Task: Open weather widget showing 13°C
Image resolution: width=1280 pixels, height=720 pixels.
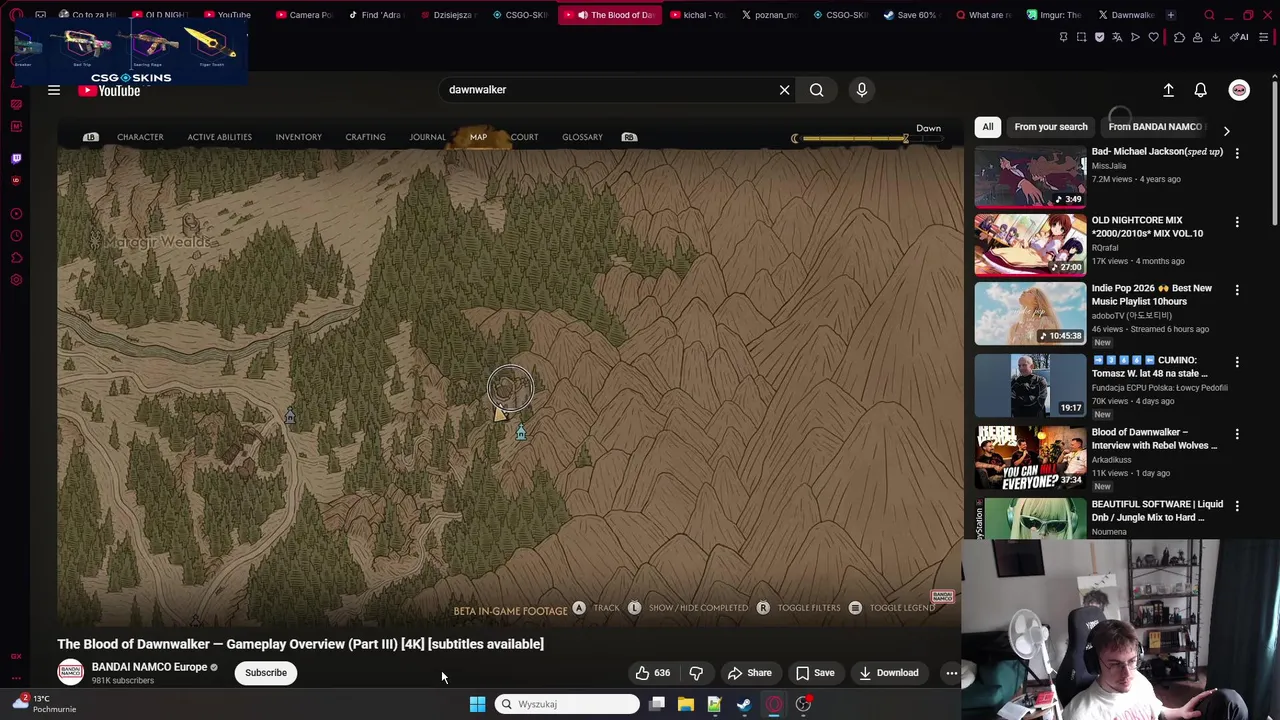Action: [45, 704]
